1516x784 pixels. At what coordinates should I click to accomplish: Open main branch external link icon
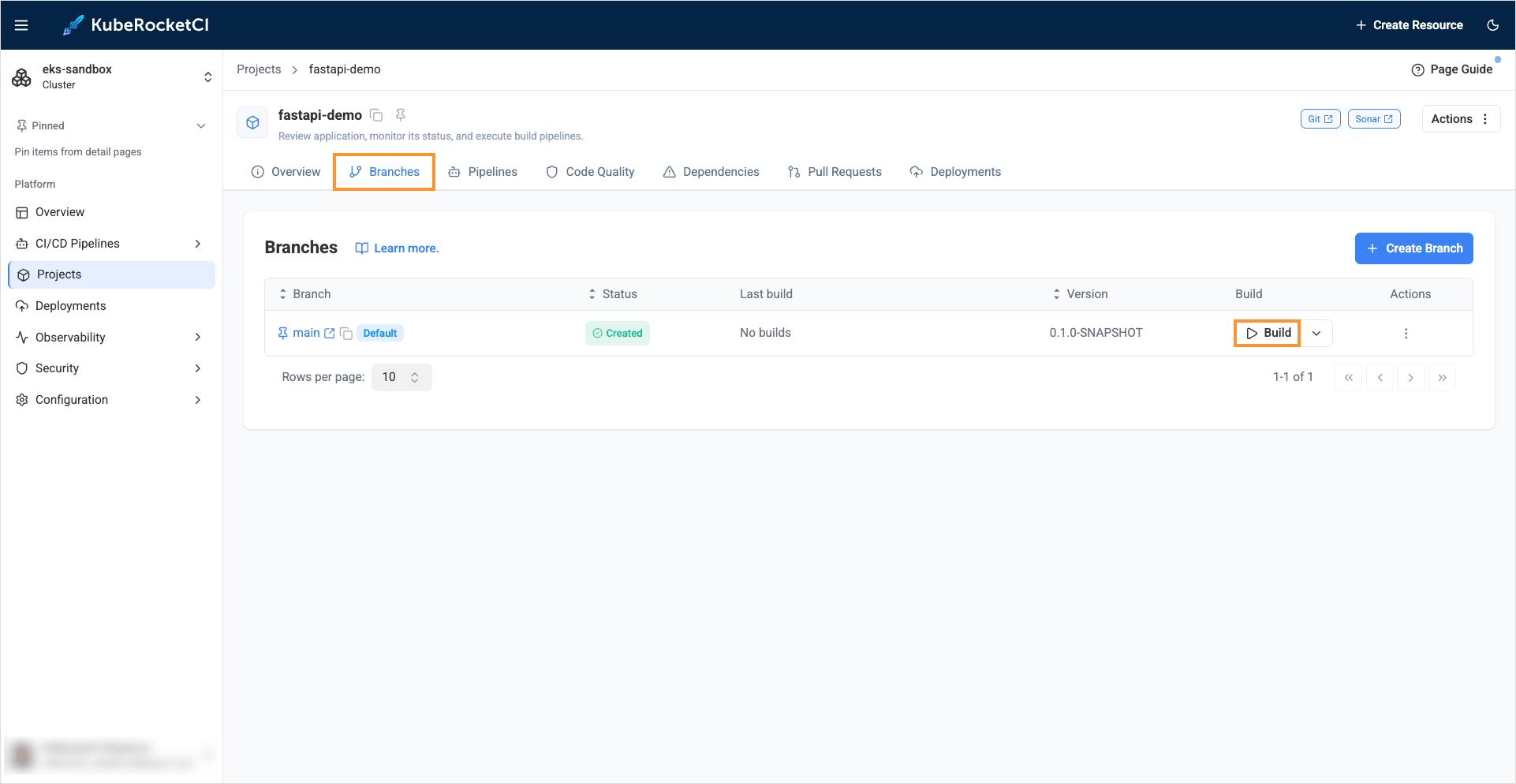coord(330,334)
